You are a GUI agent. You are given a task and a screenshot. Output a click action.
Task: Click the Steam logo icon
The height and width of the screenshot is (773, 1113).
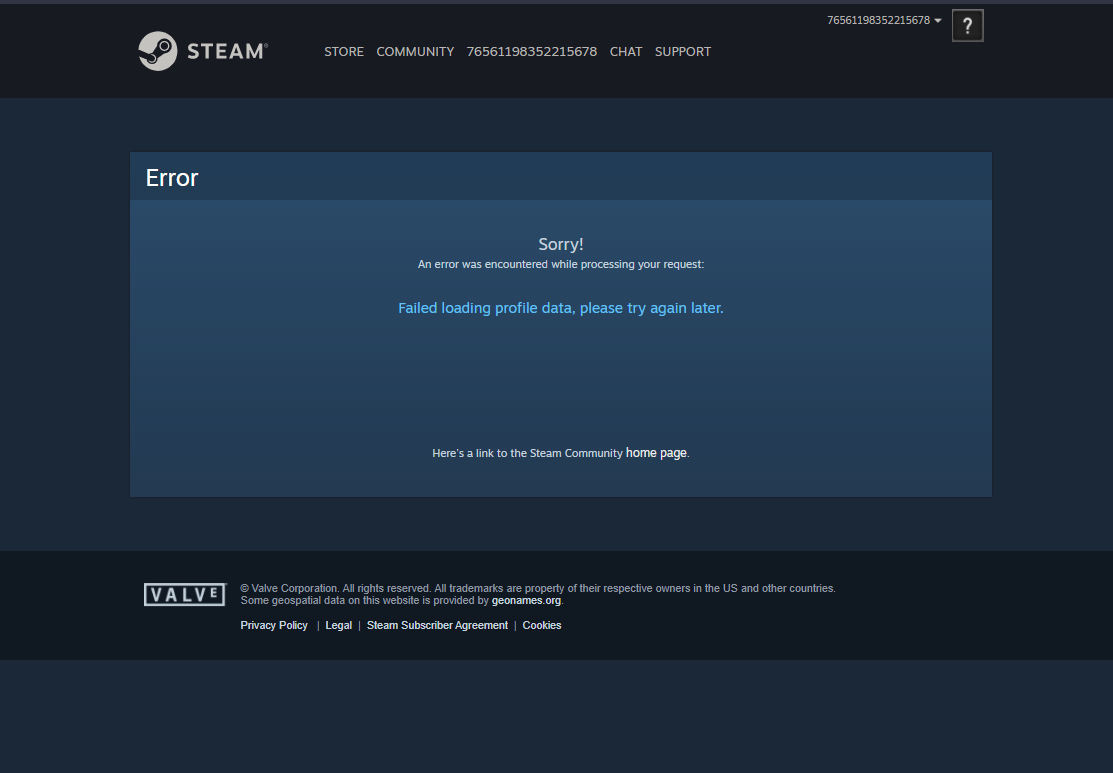pyautogui.click(x=158, y=51)
